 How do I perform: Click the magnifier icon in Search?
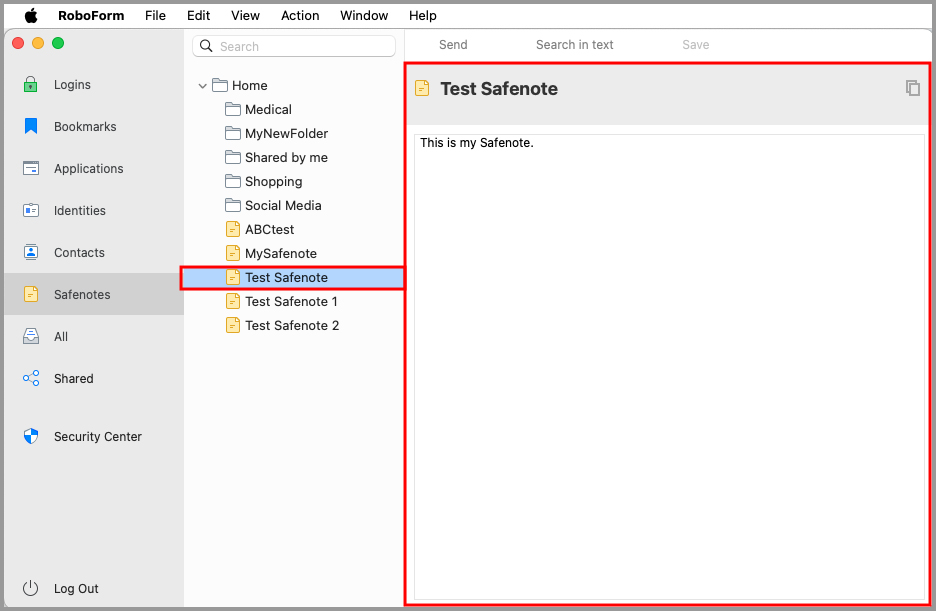point(206,46)
